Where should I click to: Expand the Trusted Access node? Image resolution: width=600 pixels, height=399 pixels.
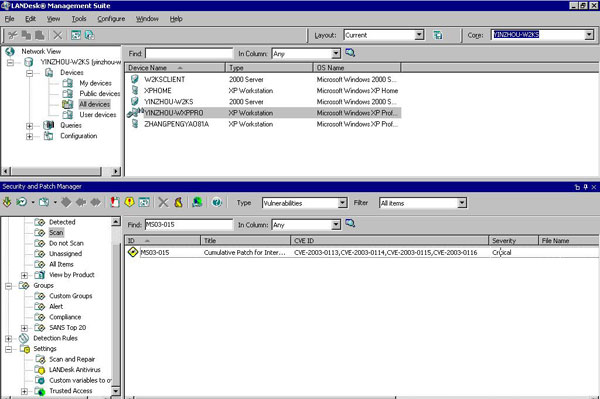[x=24, y=391]
